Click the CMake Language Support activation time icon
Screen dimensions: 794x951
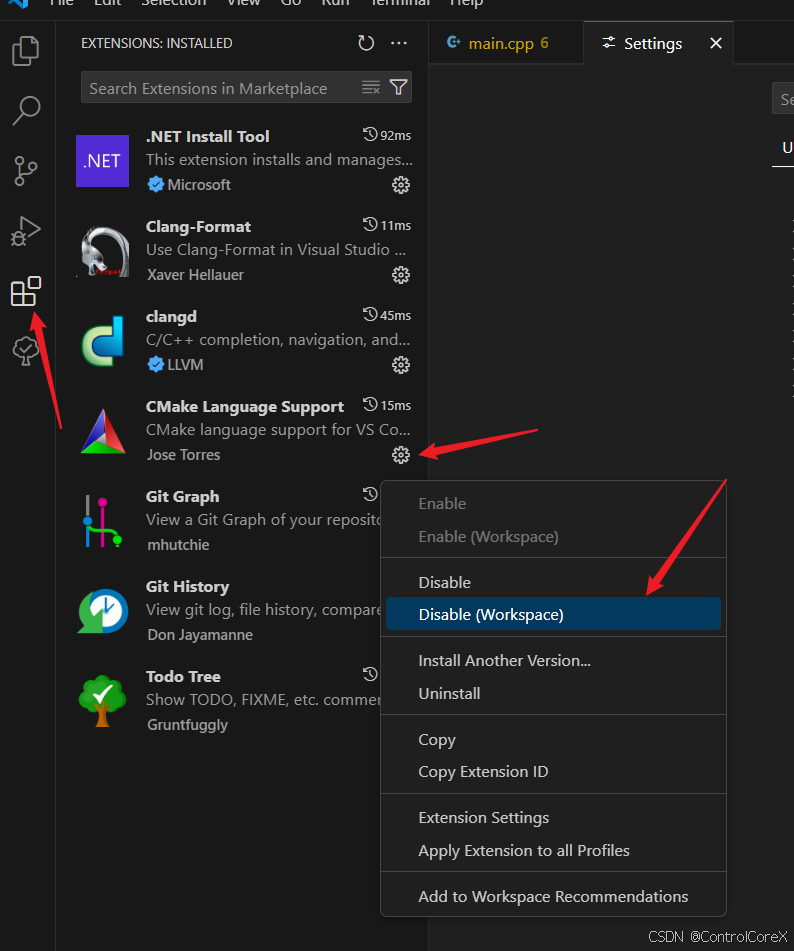[370, 405]
